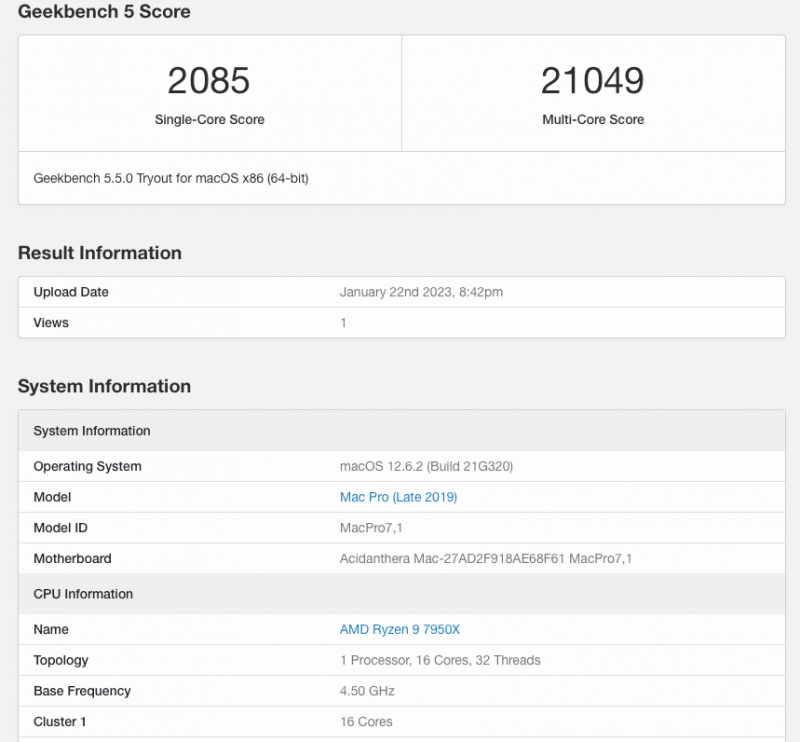Click the multi-core score value 21049

pyautogui.click(x=592, y=81)
